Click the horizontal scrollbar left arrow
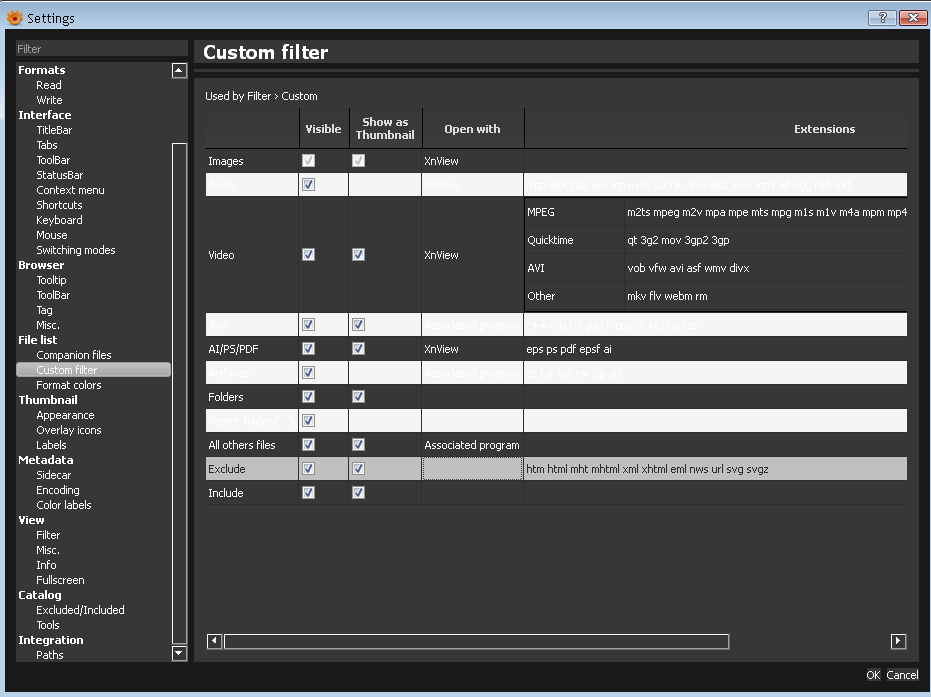The width and height of the screenshot is (931, 697). click(x=214, y=641)
